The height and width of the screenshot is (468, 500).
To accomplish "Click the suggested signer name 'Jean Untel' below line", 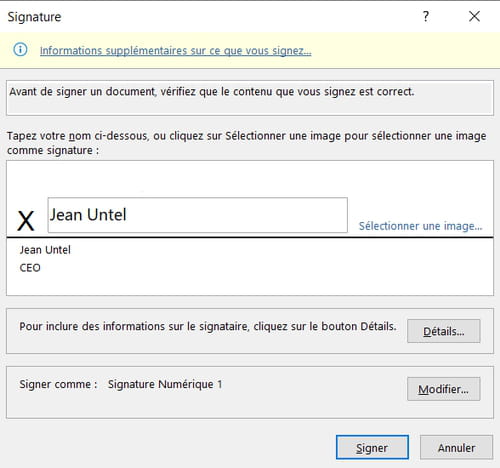I will [x=45, y=250].
